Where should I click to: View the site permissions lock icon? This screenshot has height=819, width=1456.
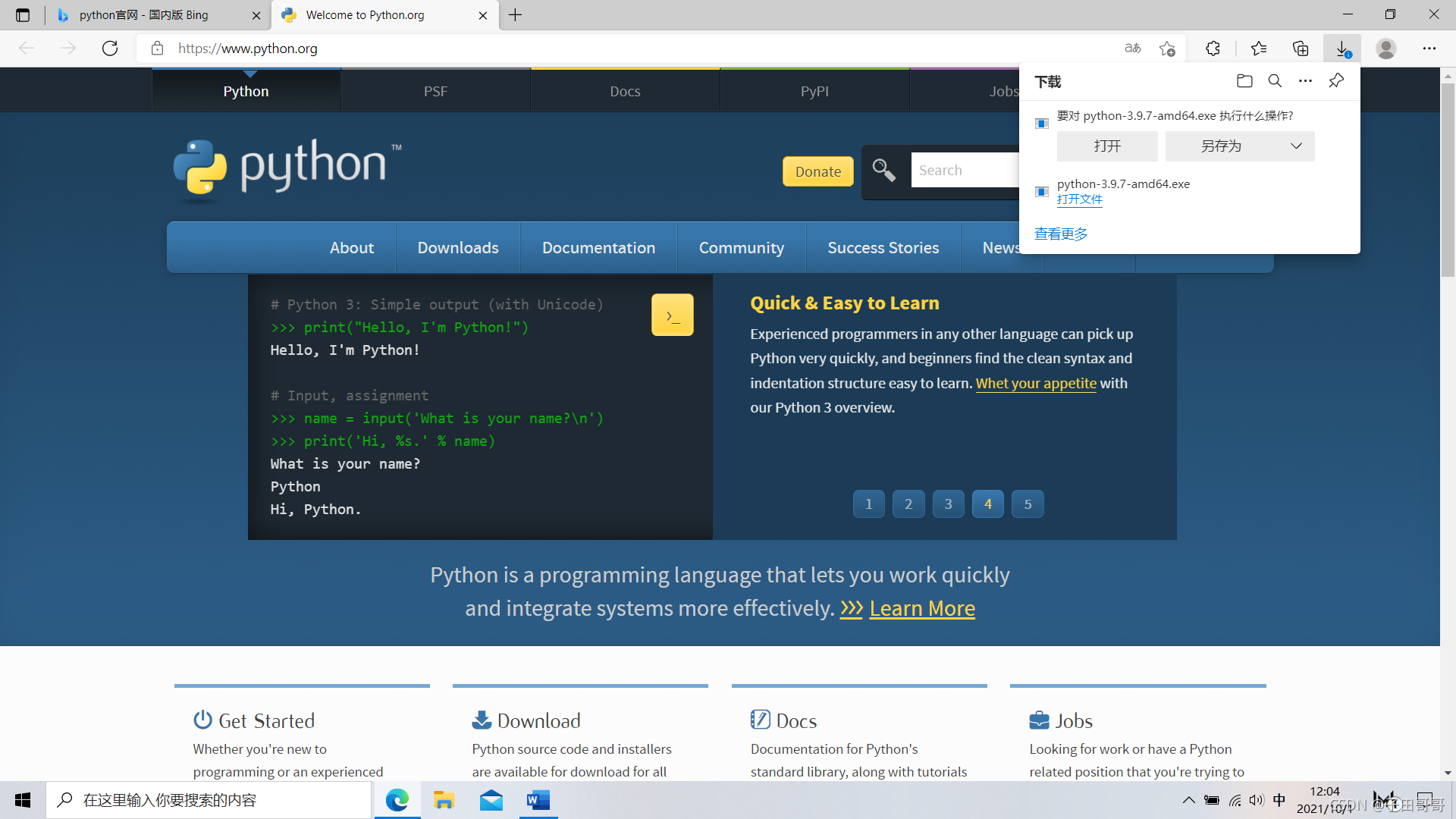coord(157,48)
